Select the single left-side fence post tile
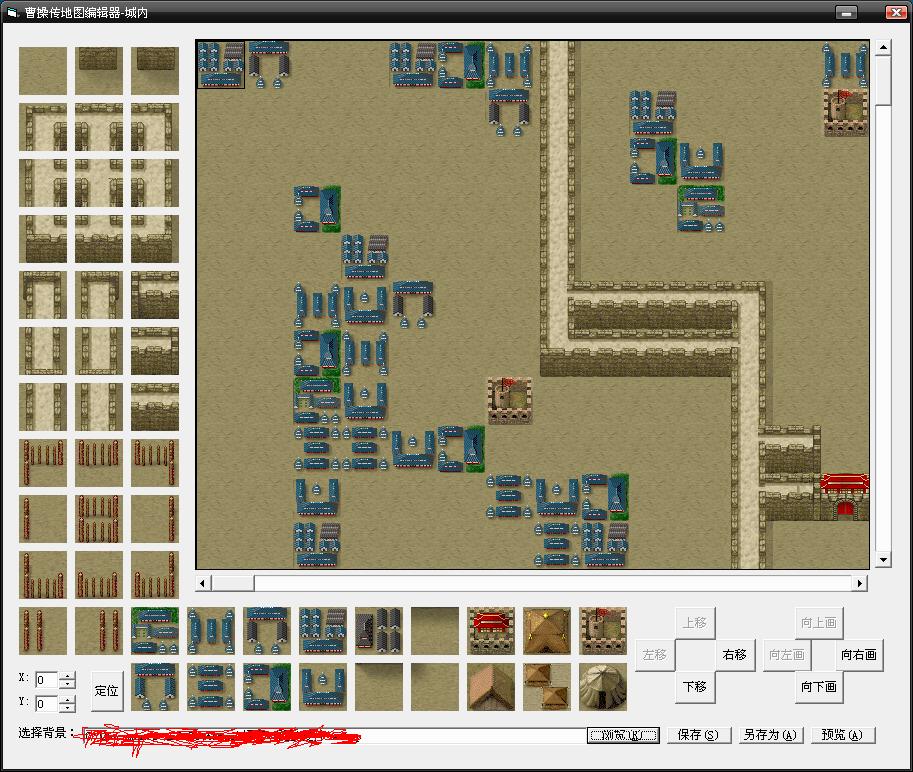The height and width of the screenshot is (772, 913). [x=43, y=519]
